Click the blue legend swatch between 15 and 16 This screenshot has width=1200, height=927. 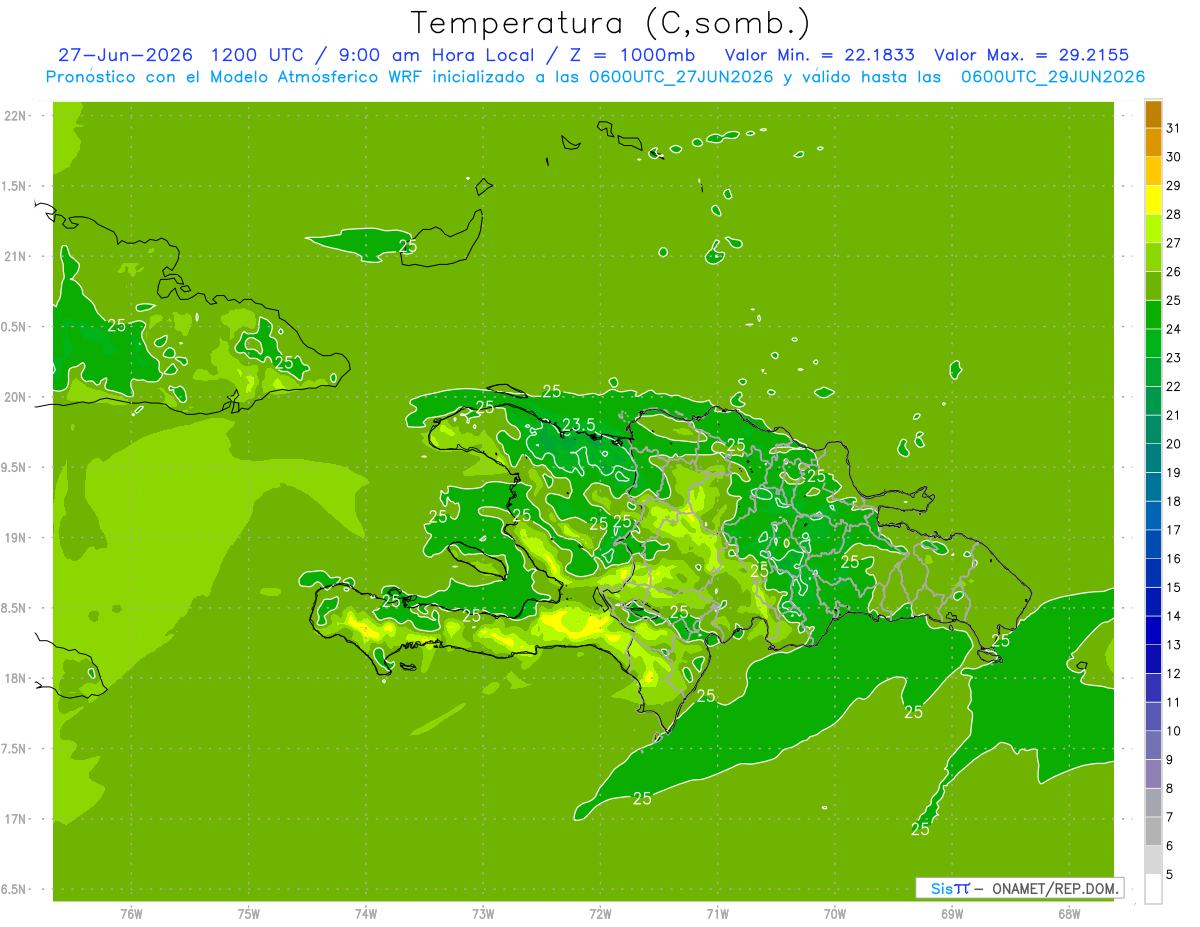1153,573
